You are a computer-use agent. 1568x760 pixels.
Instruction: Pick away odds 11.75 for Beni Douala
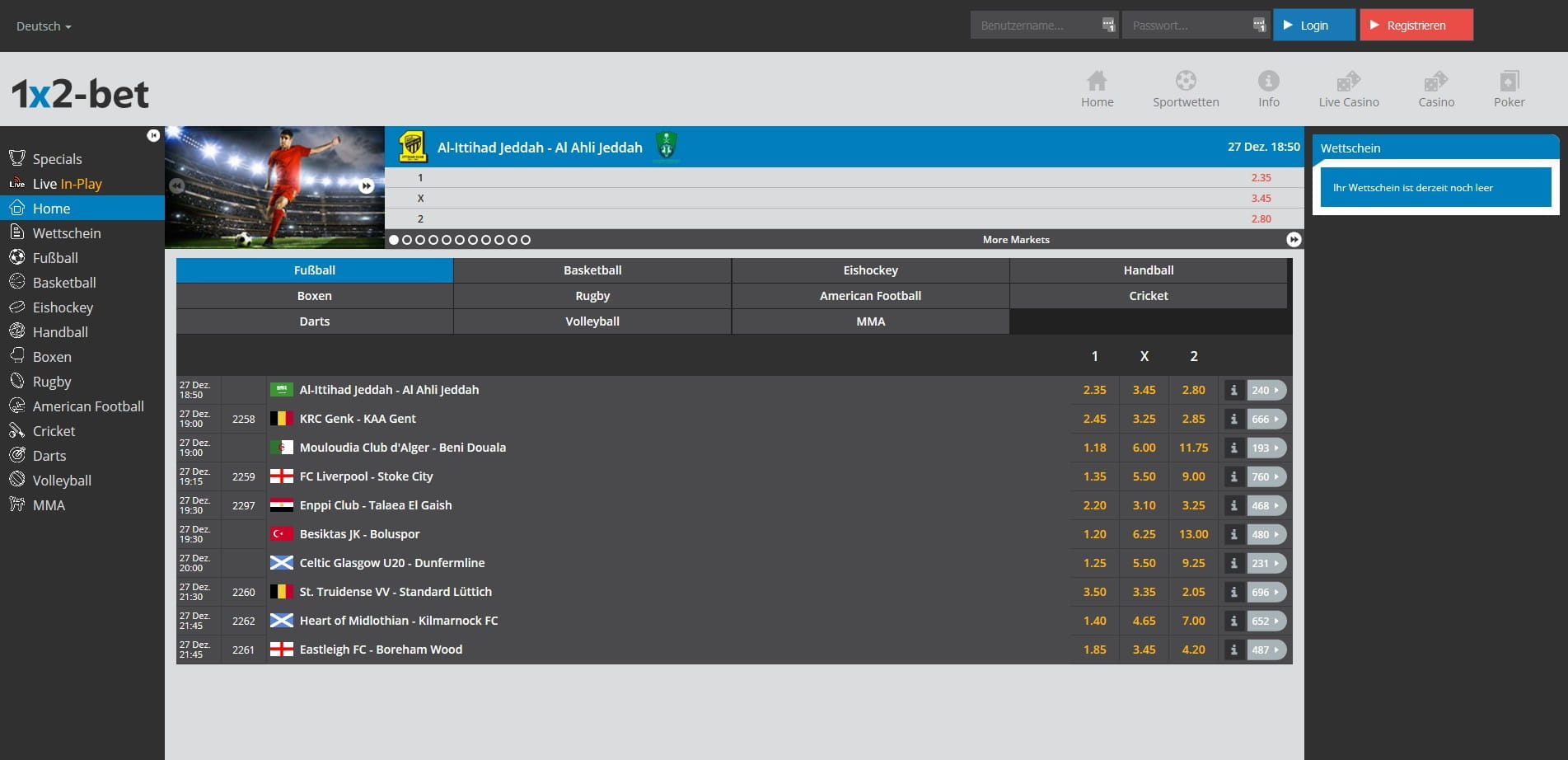pos(1193,448)
